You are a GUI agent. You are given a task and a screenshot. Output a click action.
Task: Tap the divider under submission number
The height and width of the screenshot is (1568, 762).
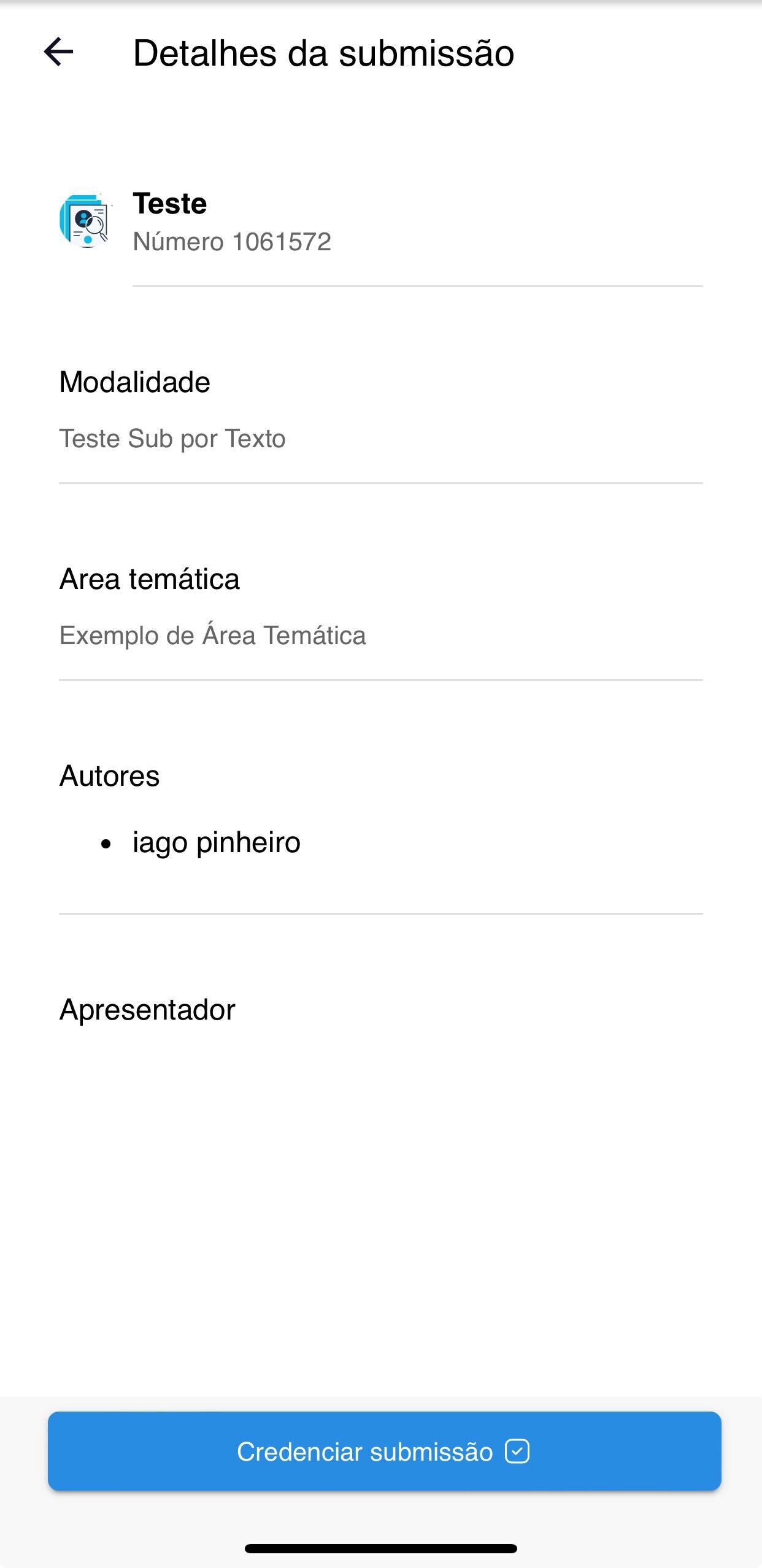(x=418, y=286)
